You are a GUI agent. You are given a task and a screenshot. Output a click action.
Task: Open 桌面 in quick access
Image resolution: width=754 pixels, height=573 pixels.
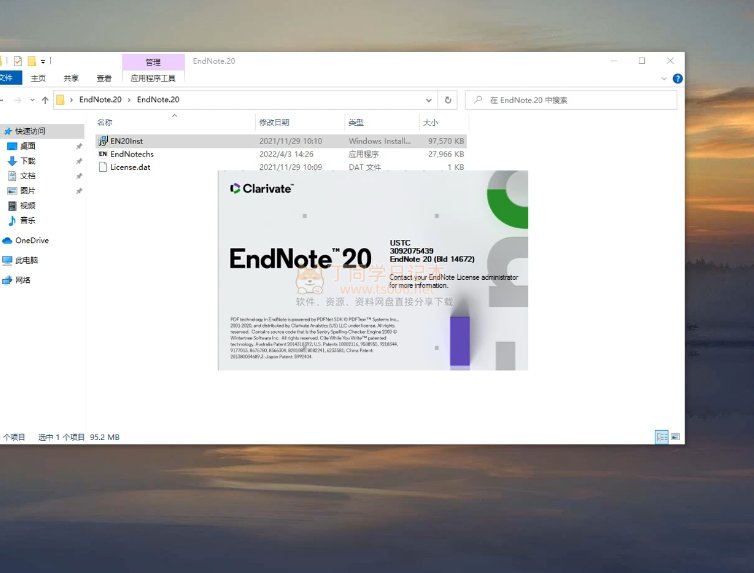point(27,146)
